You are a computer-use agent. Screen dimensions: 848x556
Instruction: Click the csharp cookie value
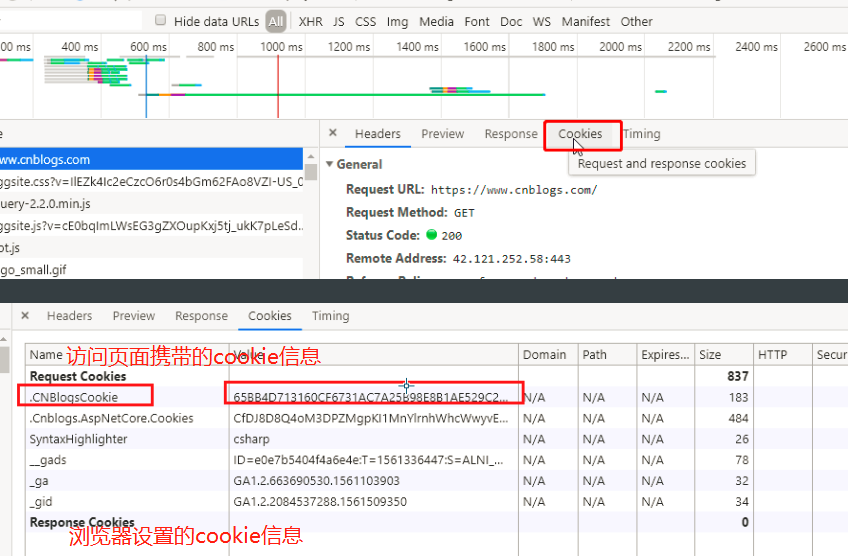251,439
